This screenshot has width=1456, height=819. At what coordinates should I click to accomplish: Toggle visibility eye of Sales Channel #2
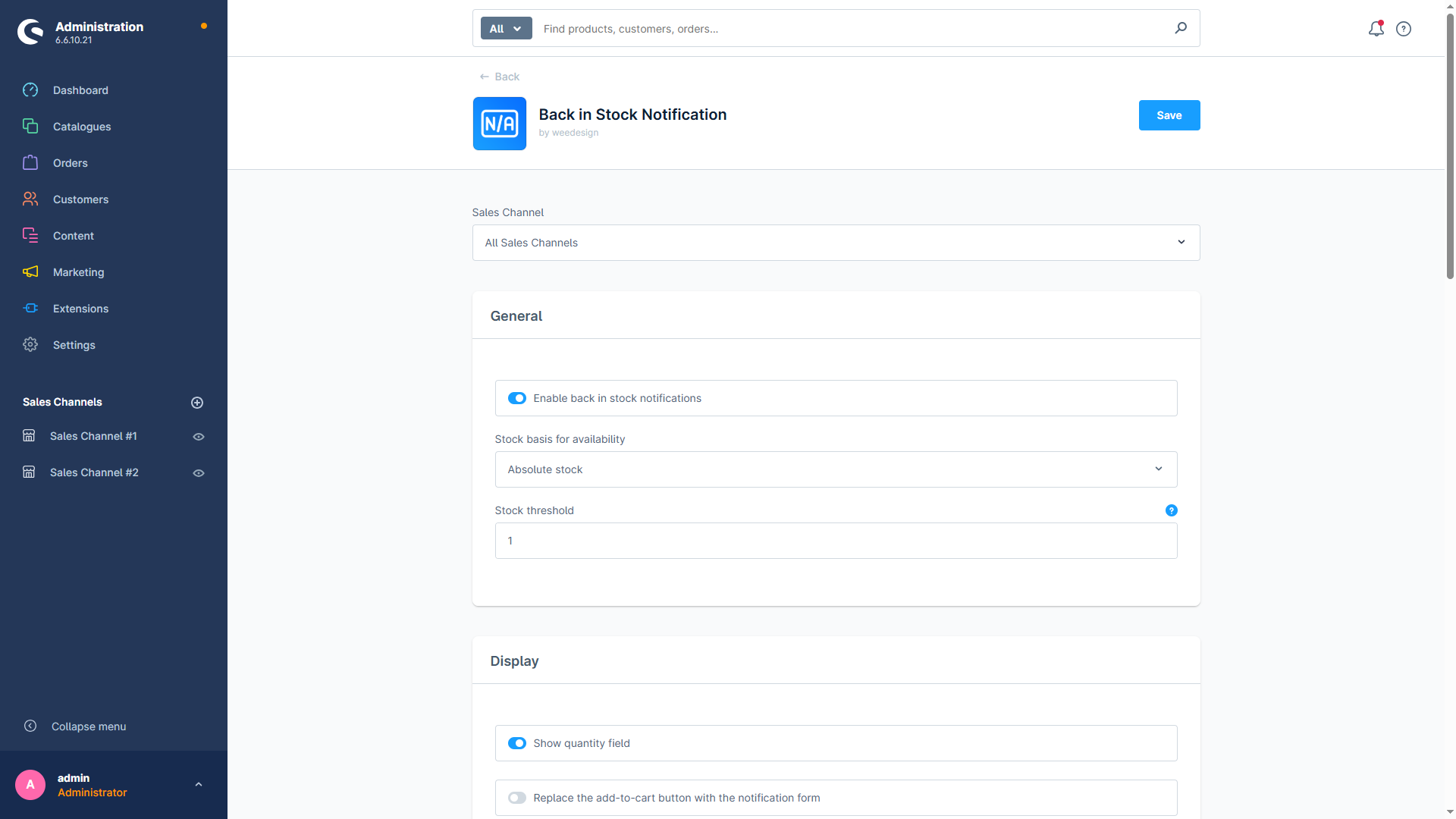199,473
